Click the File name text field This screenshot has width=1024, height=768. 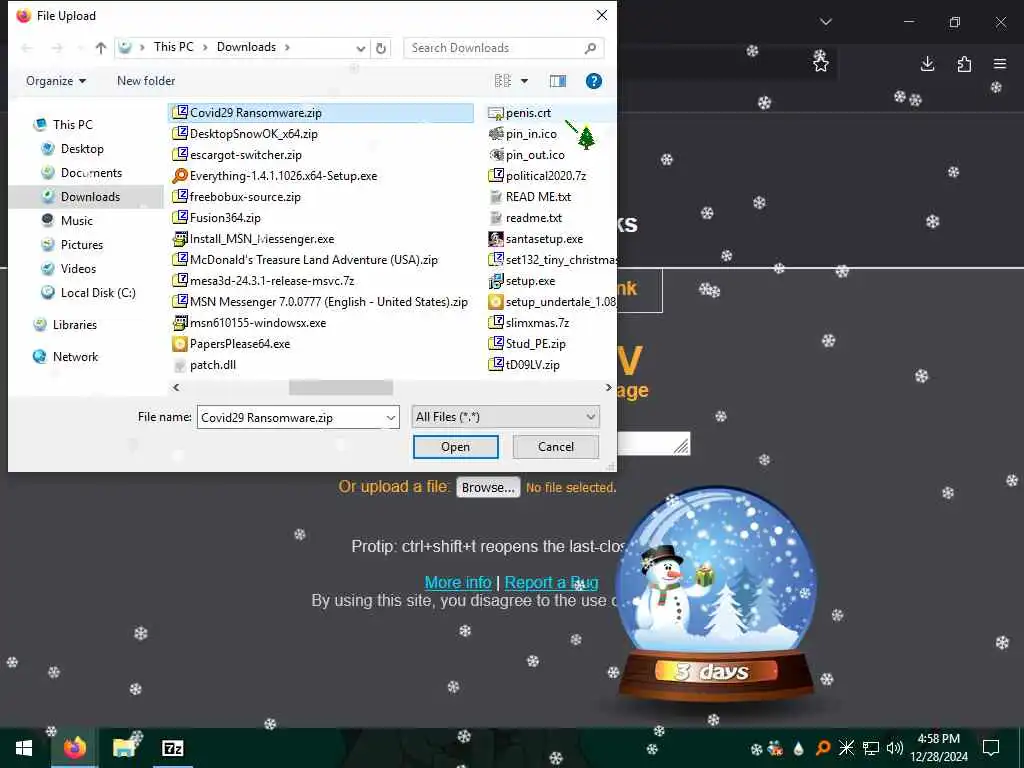coord(291,417)
